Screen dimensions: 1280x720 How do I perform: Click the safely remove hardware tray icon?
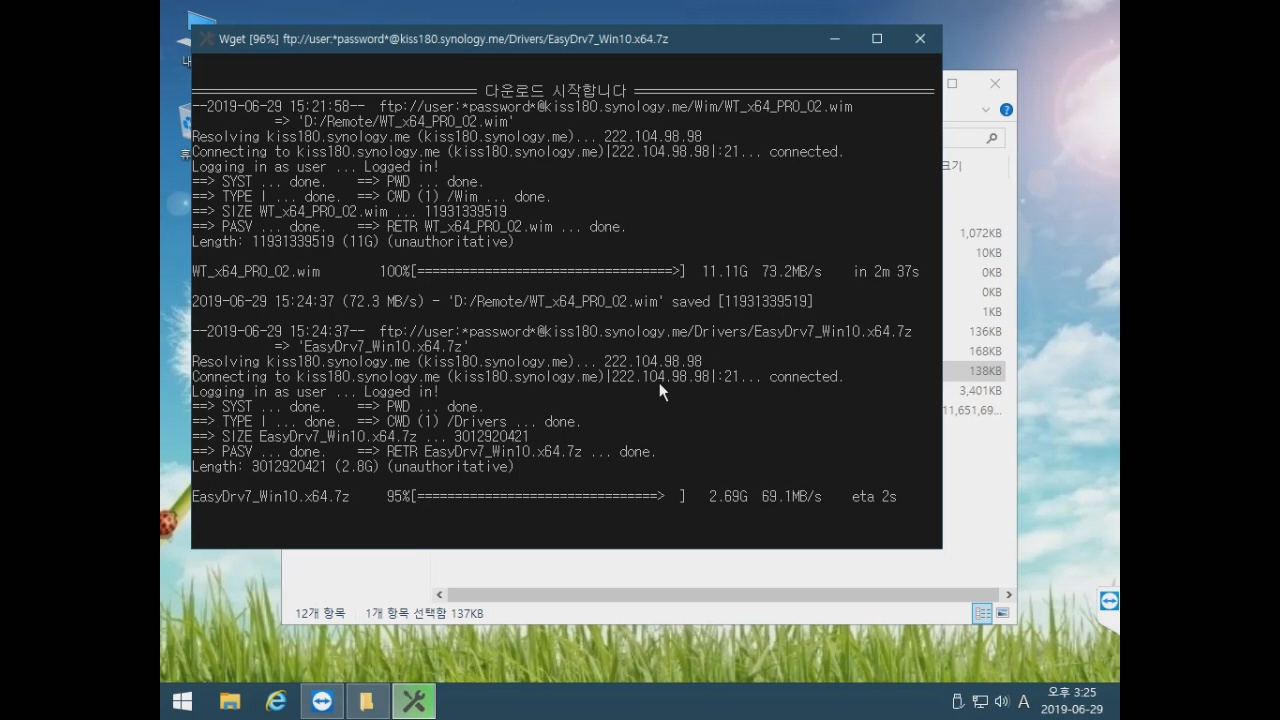tap(957, 702)
